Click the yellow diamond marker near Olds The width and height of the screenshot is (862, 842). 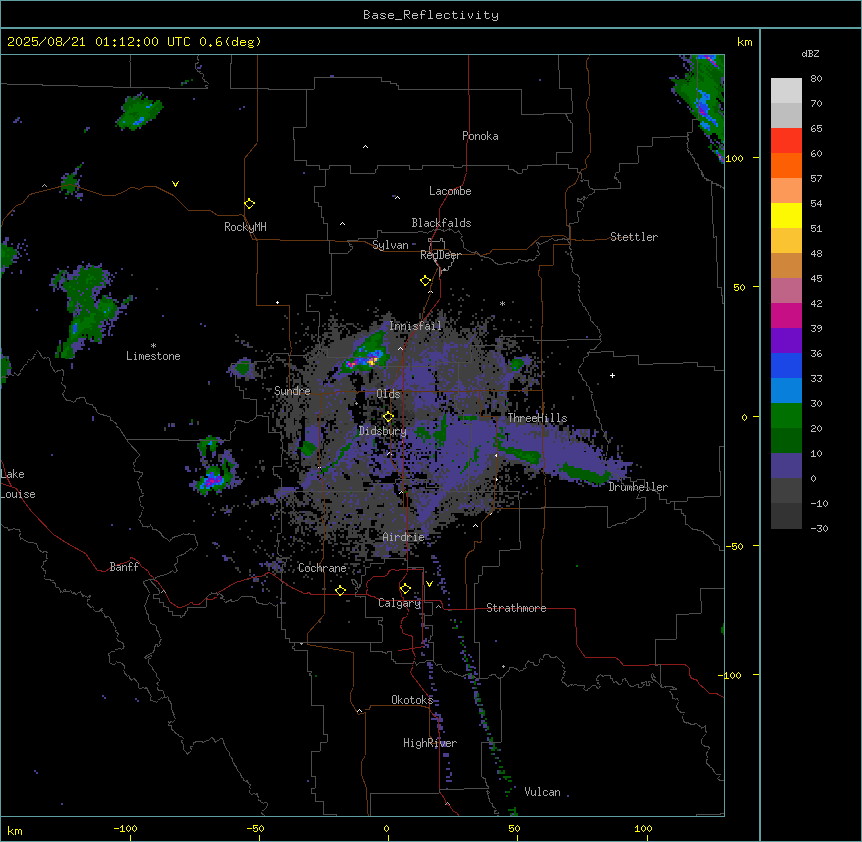(388, 417)
